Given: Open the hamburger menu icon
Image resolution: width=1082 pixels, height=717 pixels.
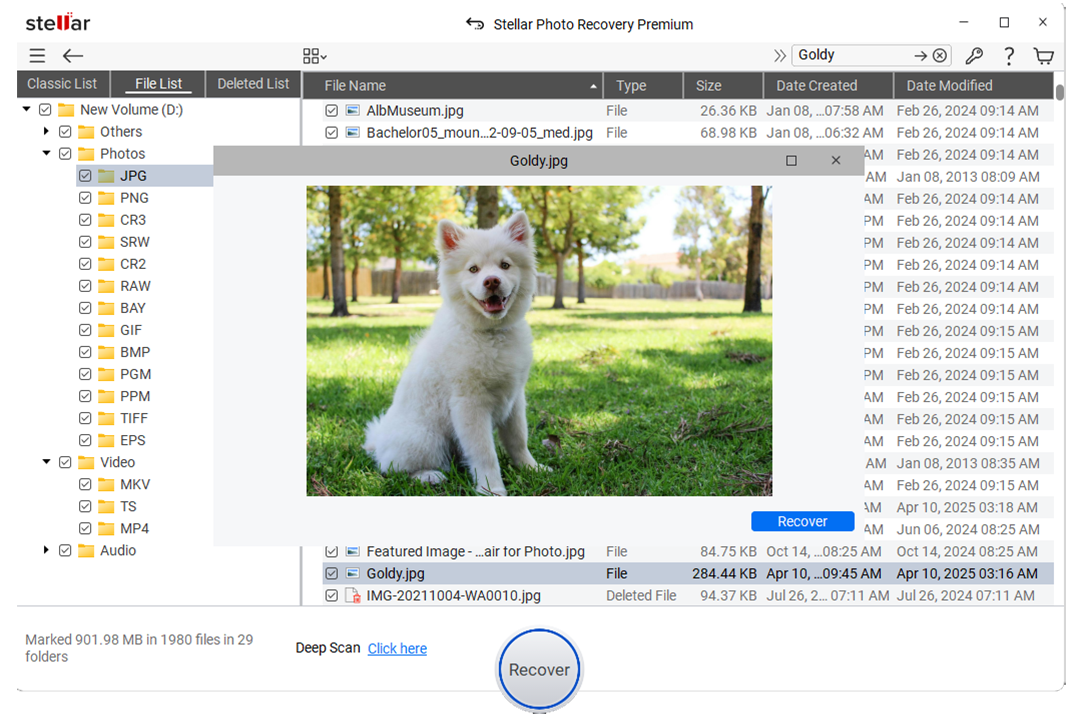Looking at the screenshot, I should (x=37, y=56).
